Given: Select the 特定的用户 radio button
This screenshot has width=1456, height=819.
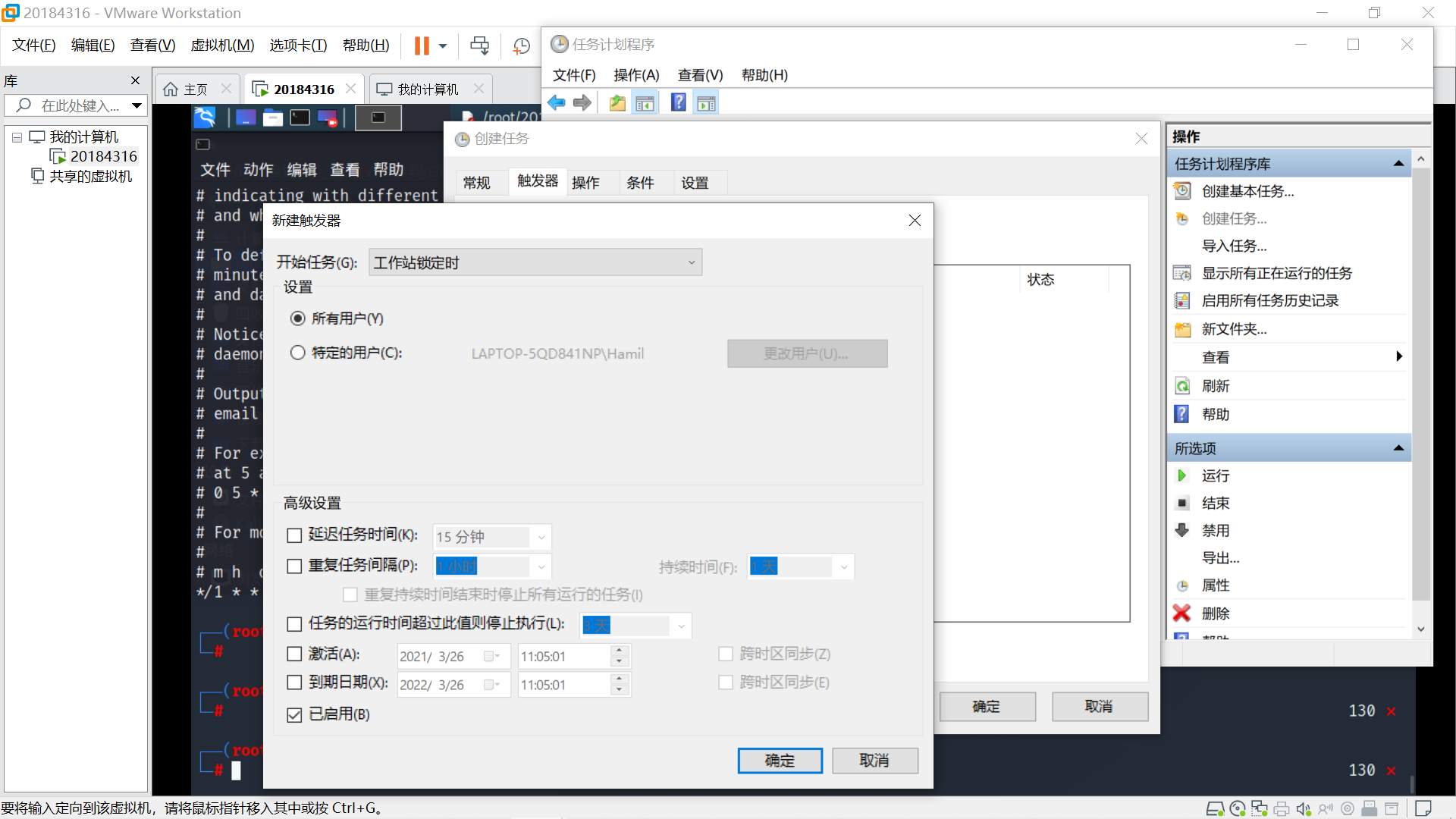Looking at the screenshot, I should [x=298, y=353].
